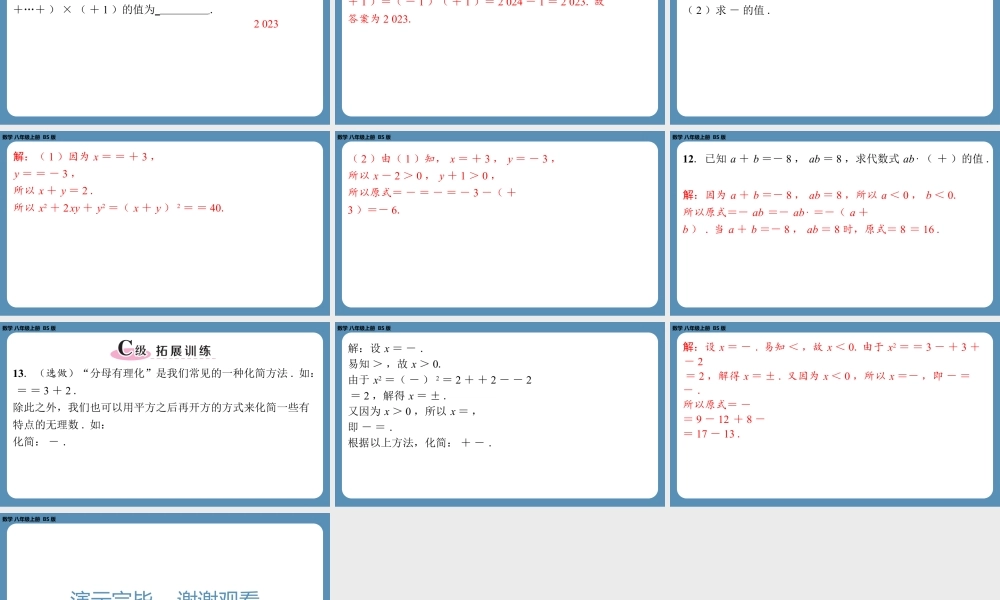Viewport: 1000px width, 600px height.
Task: Click the red 解：因为 a + b = − 8 line
Action: pos(819,195)
